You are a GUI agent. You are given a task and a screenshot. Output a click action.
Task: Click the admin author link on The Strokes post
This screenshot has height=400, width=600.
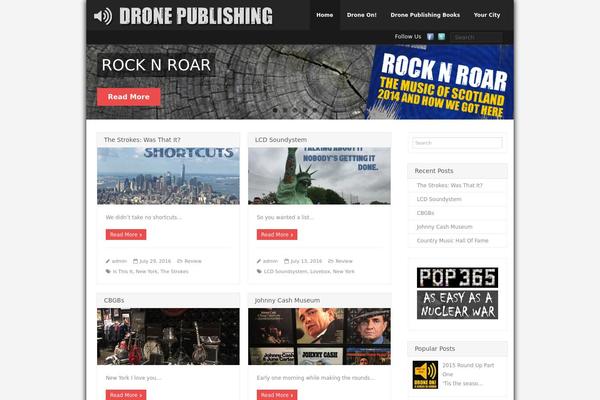pos(119,261)
